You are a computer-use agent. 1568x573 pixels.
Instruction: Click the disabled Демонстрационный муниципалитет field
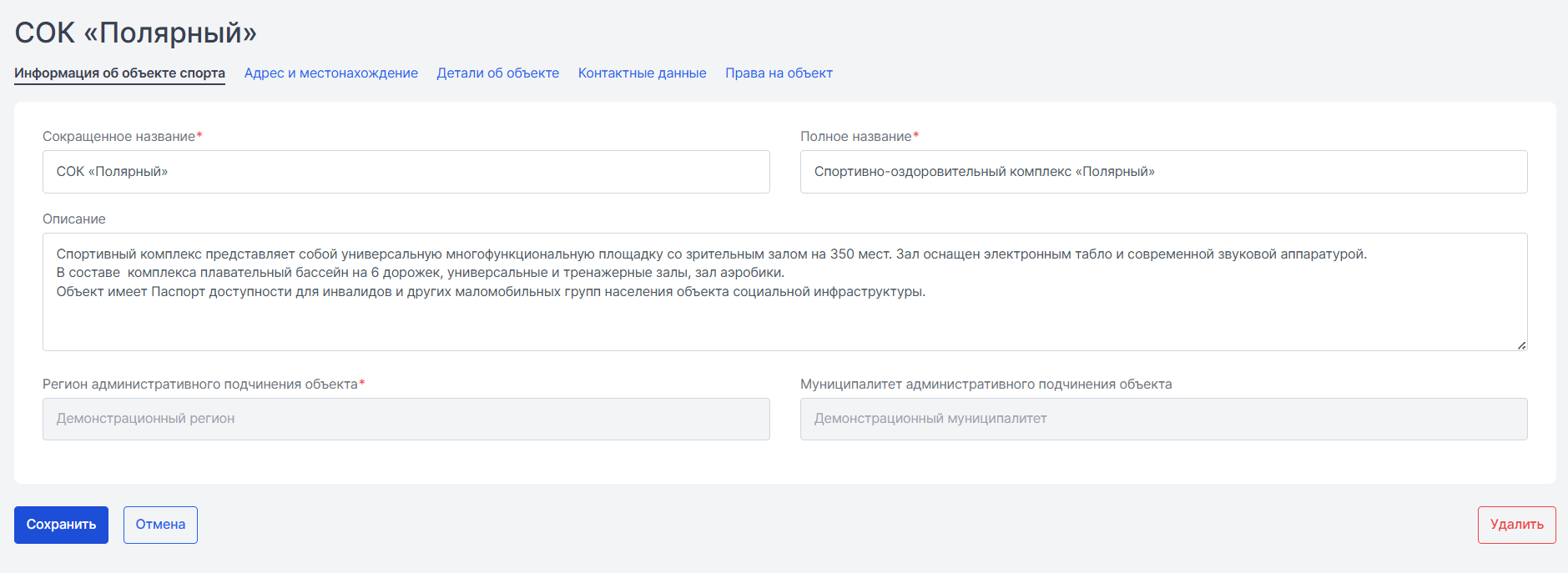[x=1163, y=419]
